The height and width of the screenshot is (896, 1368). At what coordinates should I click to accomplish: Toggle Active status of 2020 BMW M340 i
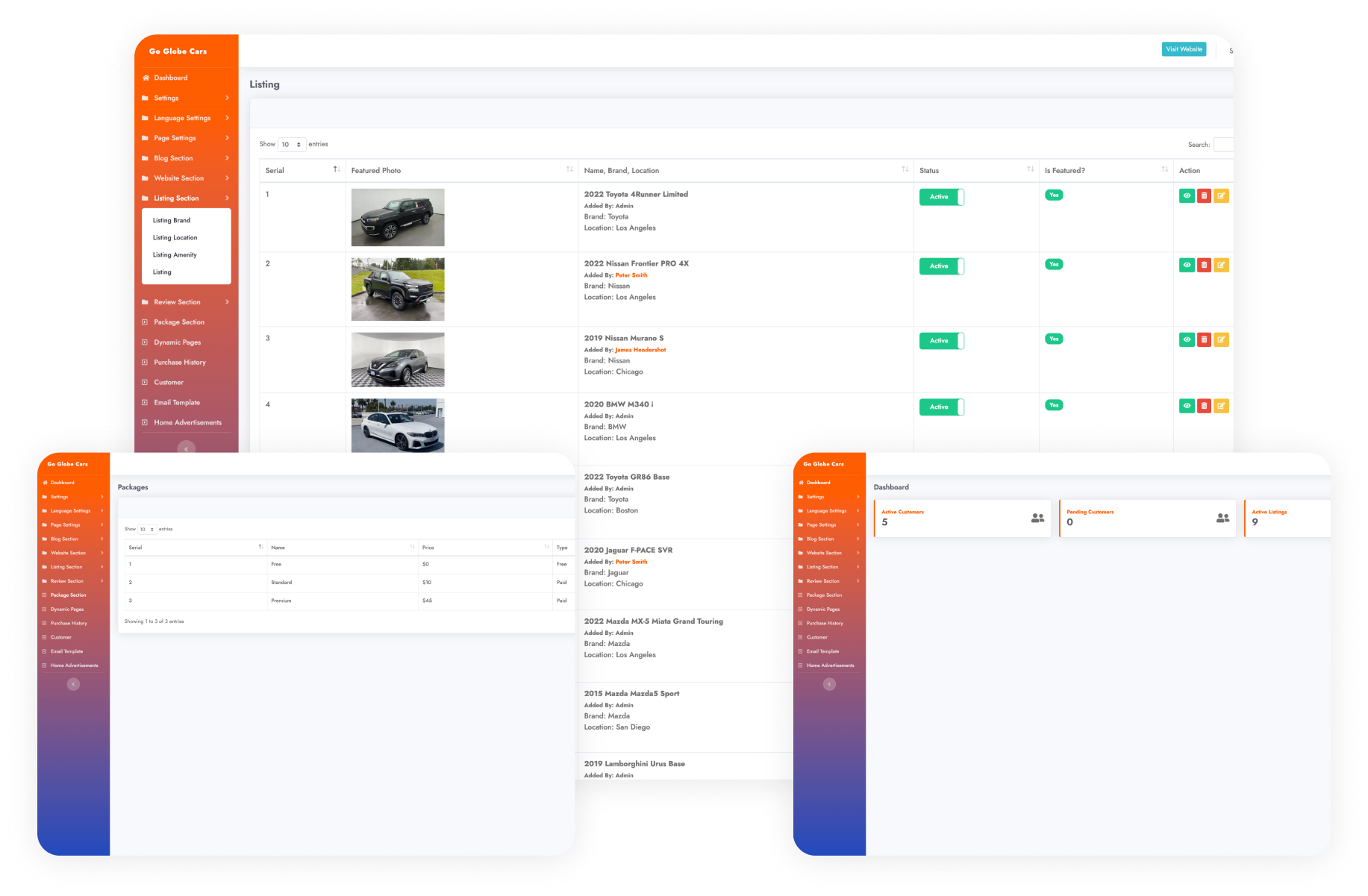click(x=941, y=407)
